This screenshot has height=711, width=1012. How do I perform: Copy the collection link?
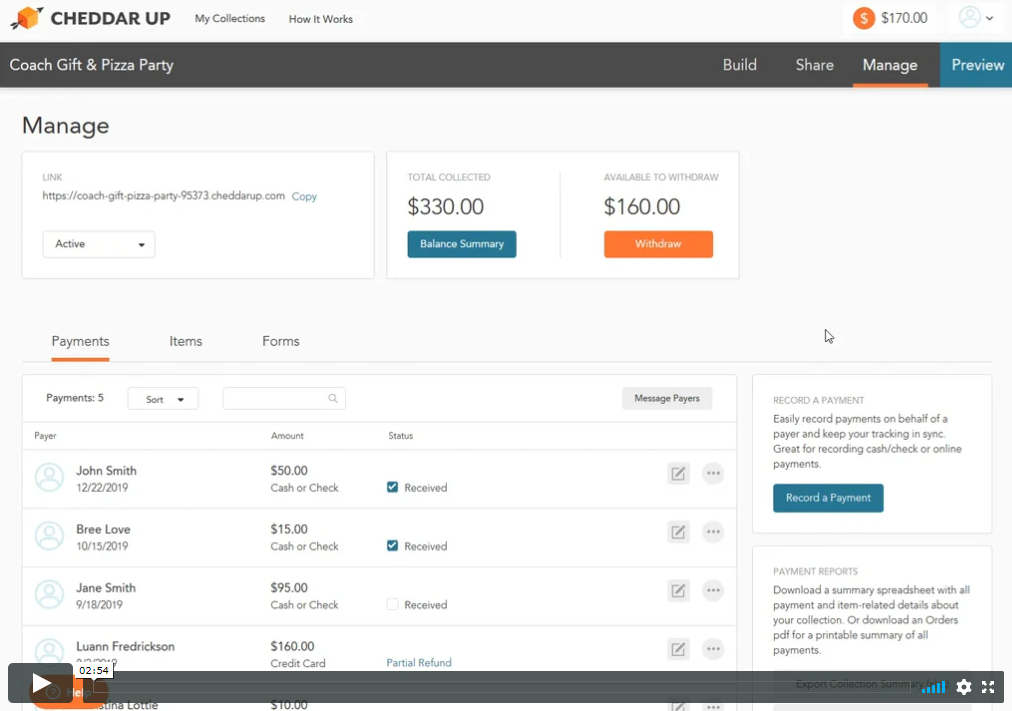tap(304, 197)
